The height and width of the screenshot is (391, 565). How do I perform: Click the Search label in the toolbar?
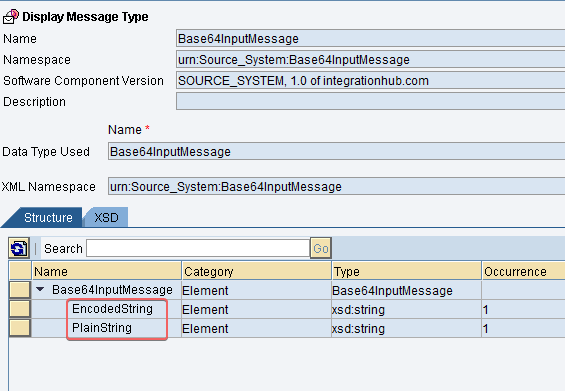[x=63, y=249]
